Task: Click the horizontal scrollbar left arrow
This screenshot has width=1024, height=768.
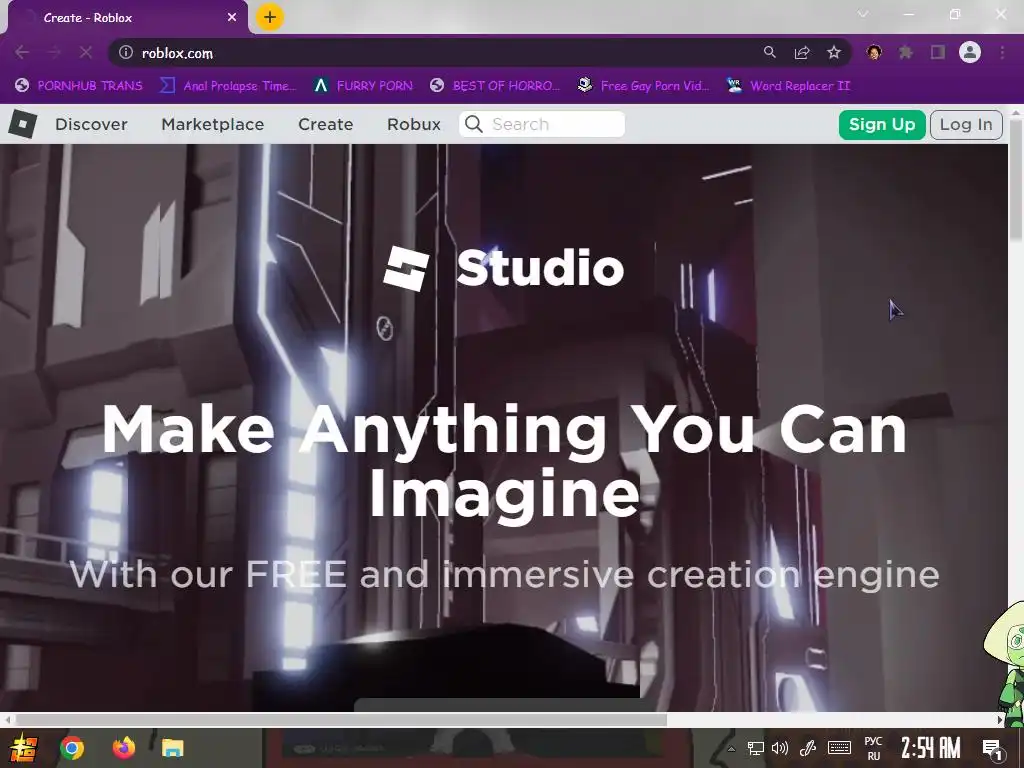Action: click(7, 720)
